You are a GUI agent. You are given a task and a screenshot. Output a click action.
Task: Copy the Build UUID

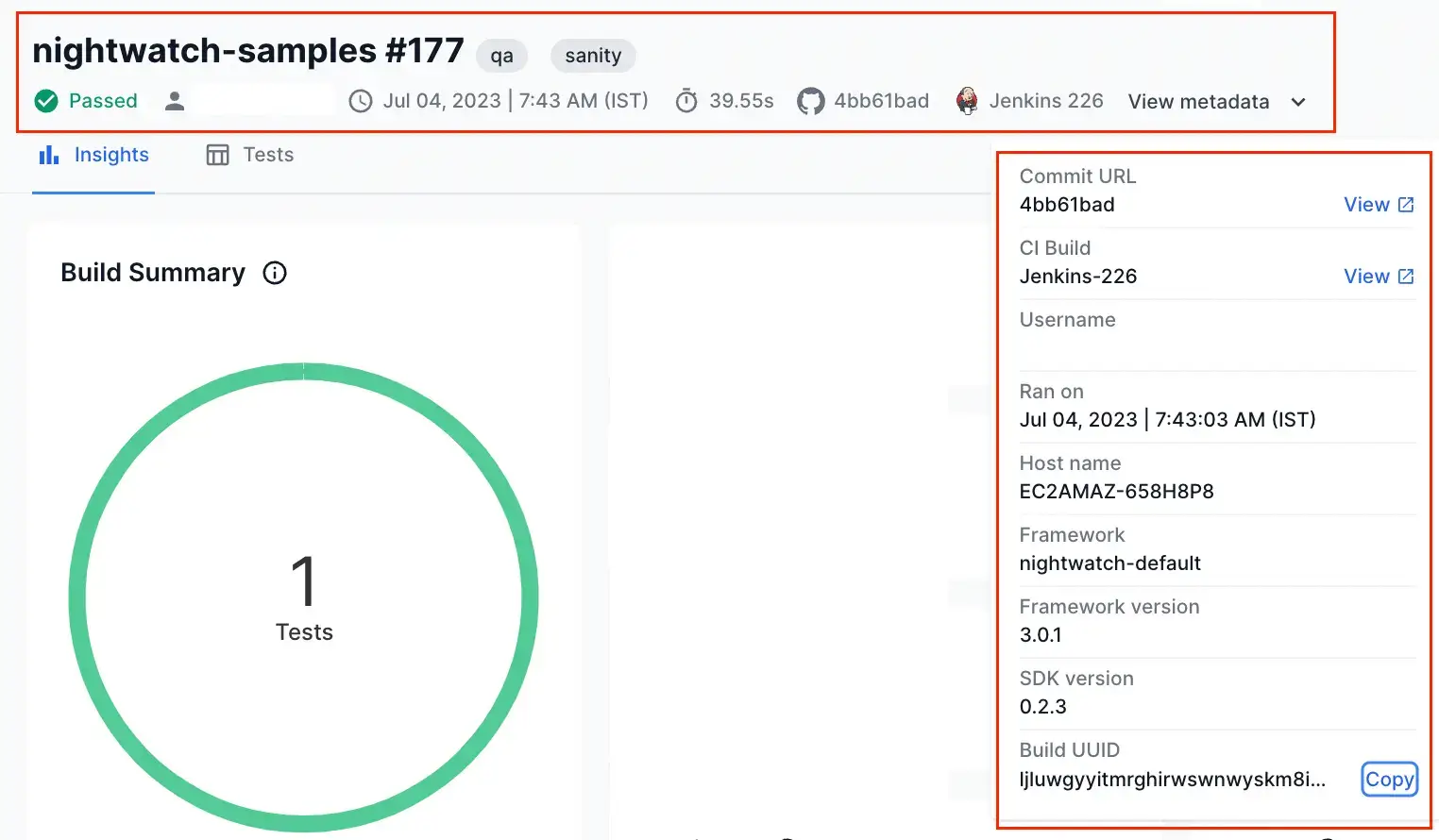[x=1389, y=780]
